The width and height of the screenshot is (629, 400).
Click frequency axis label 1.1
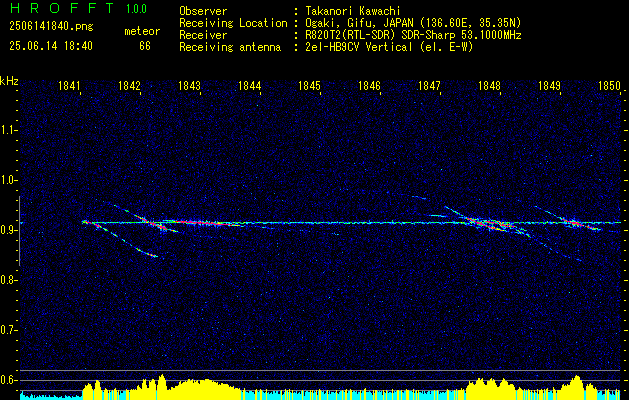click(9, 130)
